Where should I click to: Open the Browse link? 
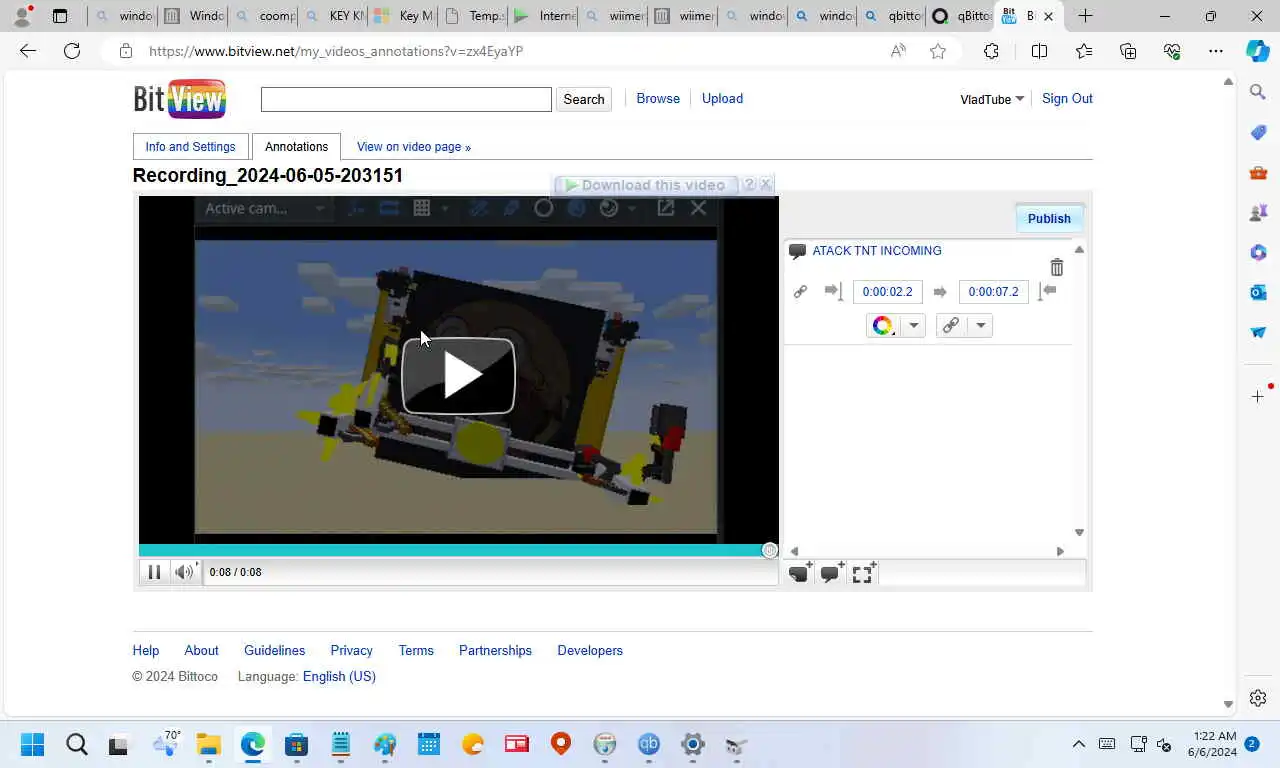pos(658,98)
